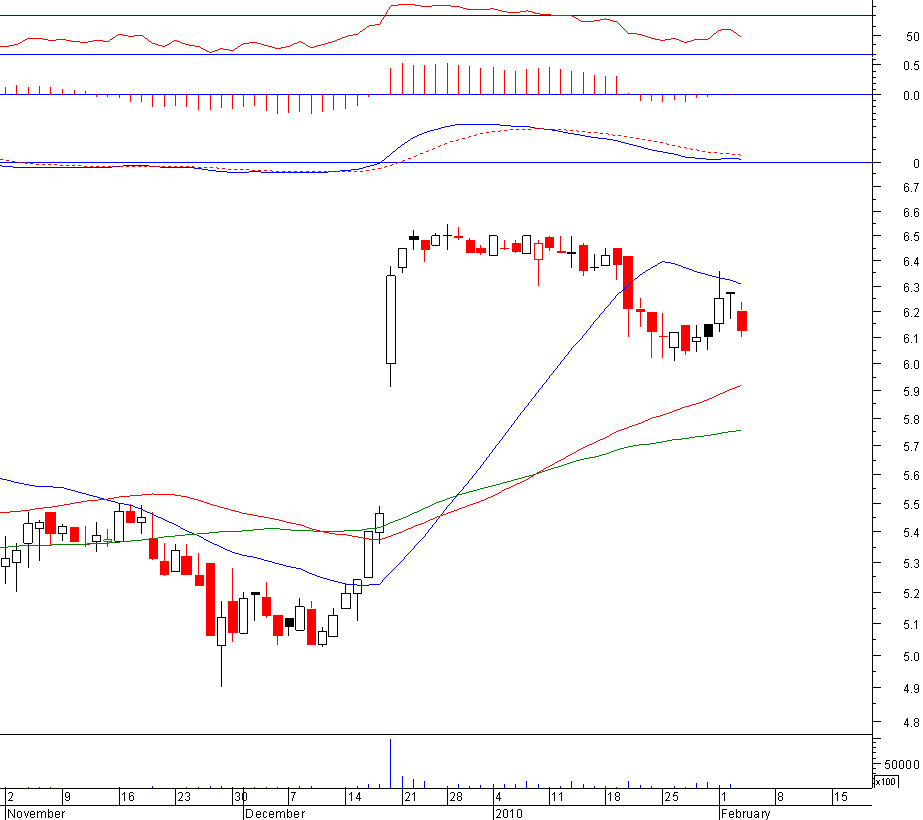
Task: Select the February month label
Action: click(x=745, y=814)
